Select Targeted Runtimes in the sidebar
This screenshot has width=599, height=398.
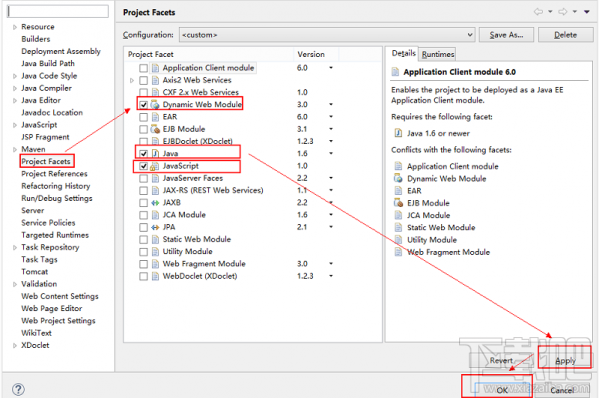[55, 235]
